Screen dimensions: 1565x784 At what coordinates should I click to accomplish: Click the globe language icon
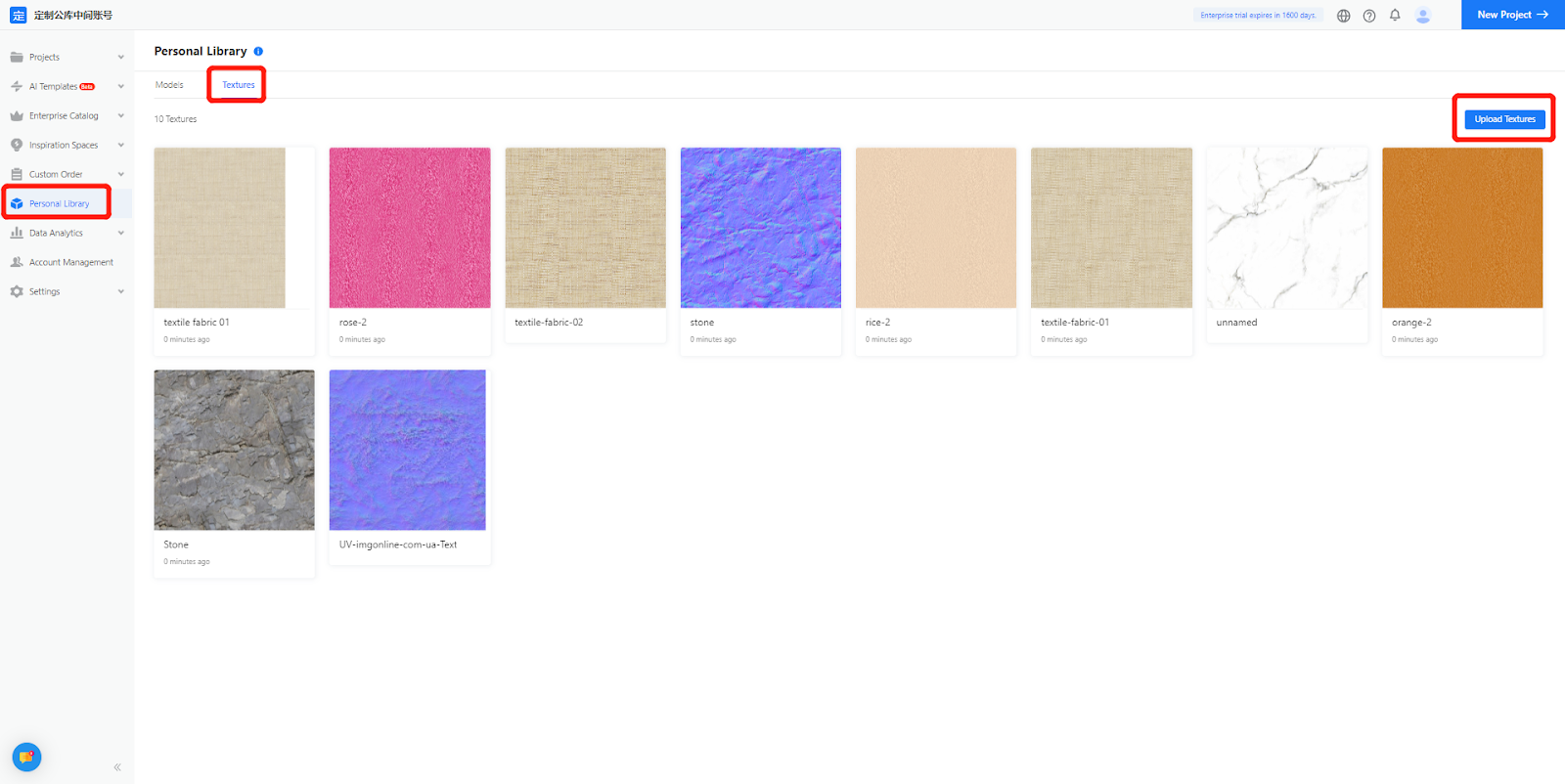tap(1343, 16)
